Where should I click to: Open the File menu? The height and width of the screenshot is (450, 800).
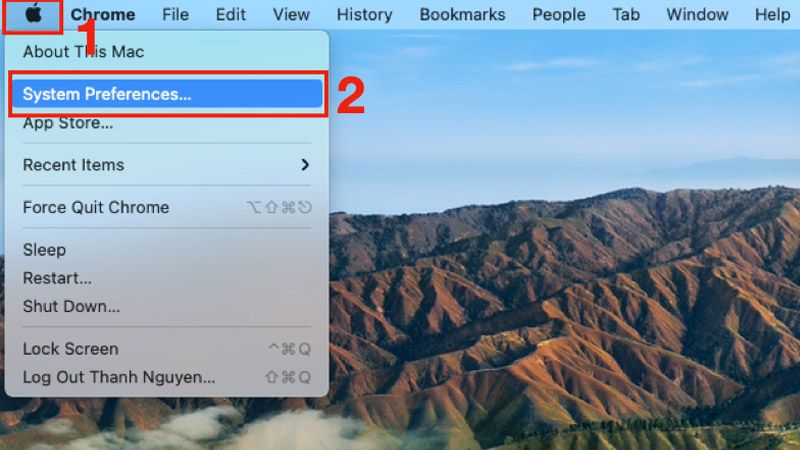(176, 14)
